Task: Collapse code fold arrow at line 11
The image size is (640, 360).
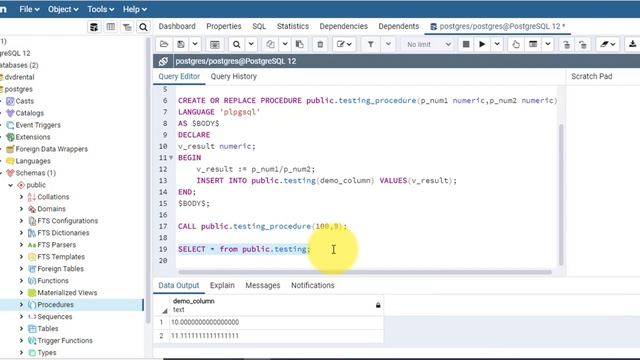Action: pos(171,158)
